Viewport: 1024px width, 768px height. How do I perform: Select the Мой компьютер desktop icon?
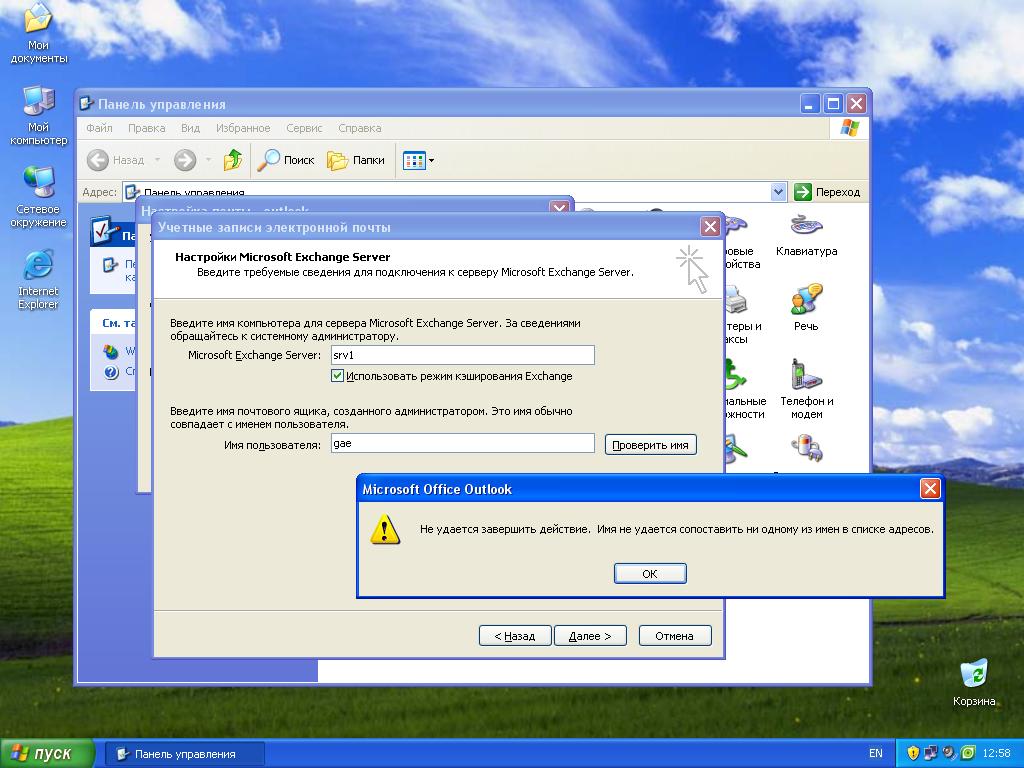[x=39, y=116]
